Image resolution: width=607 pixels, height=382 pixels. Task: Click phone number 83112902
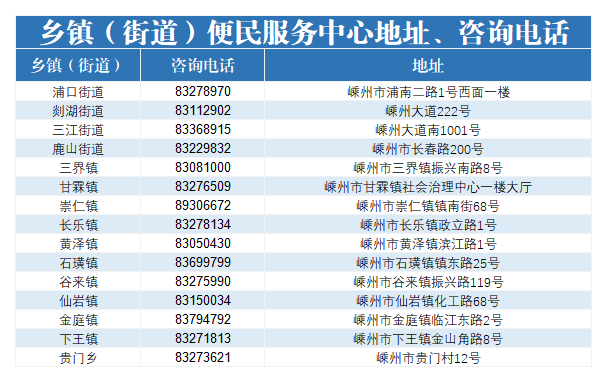tap(202, 111)
